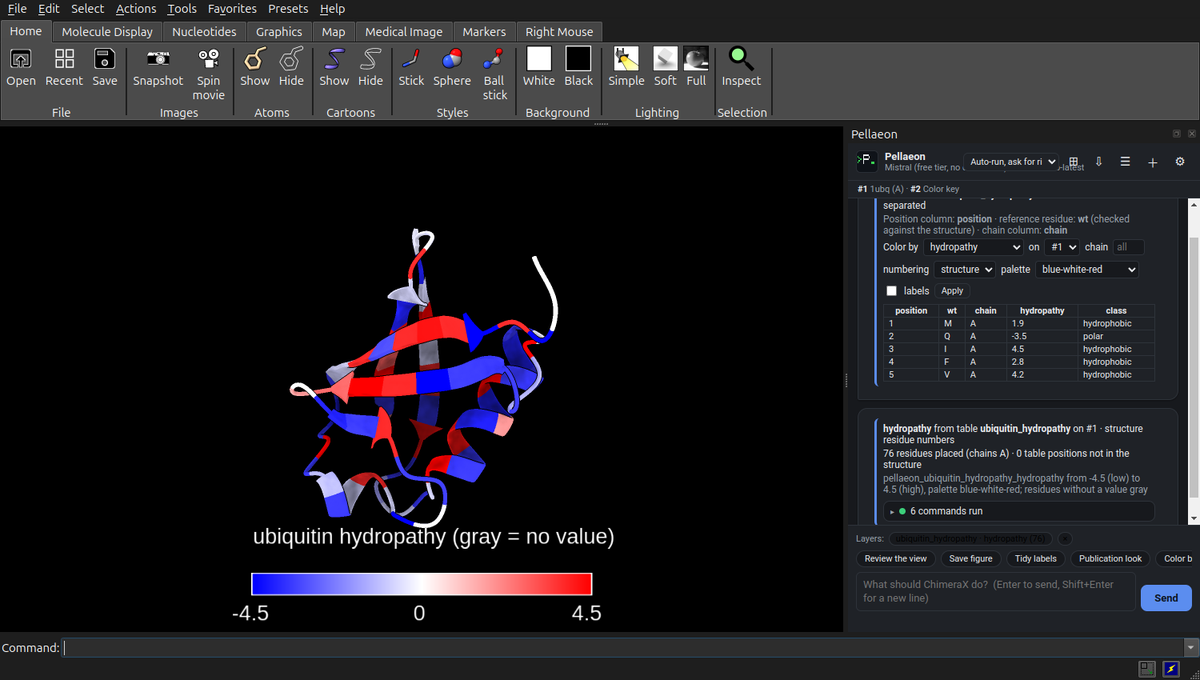1200x680 pixels.
Task: Open the Color by hydropathy dropdown
Action: 973,247
